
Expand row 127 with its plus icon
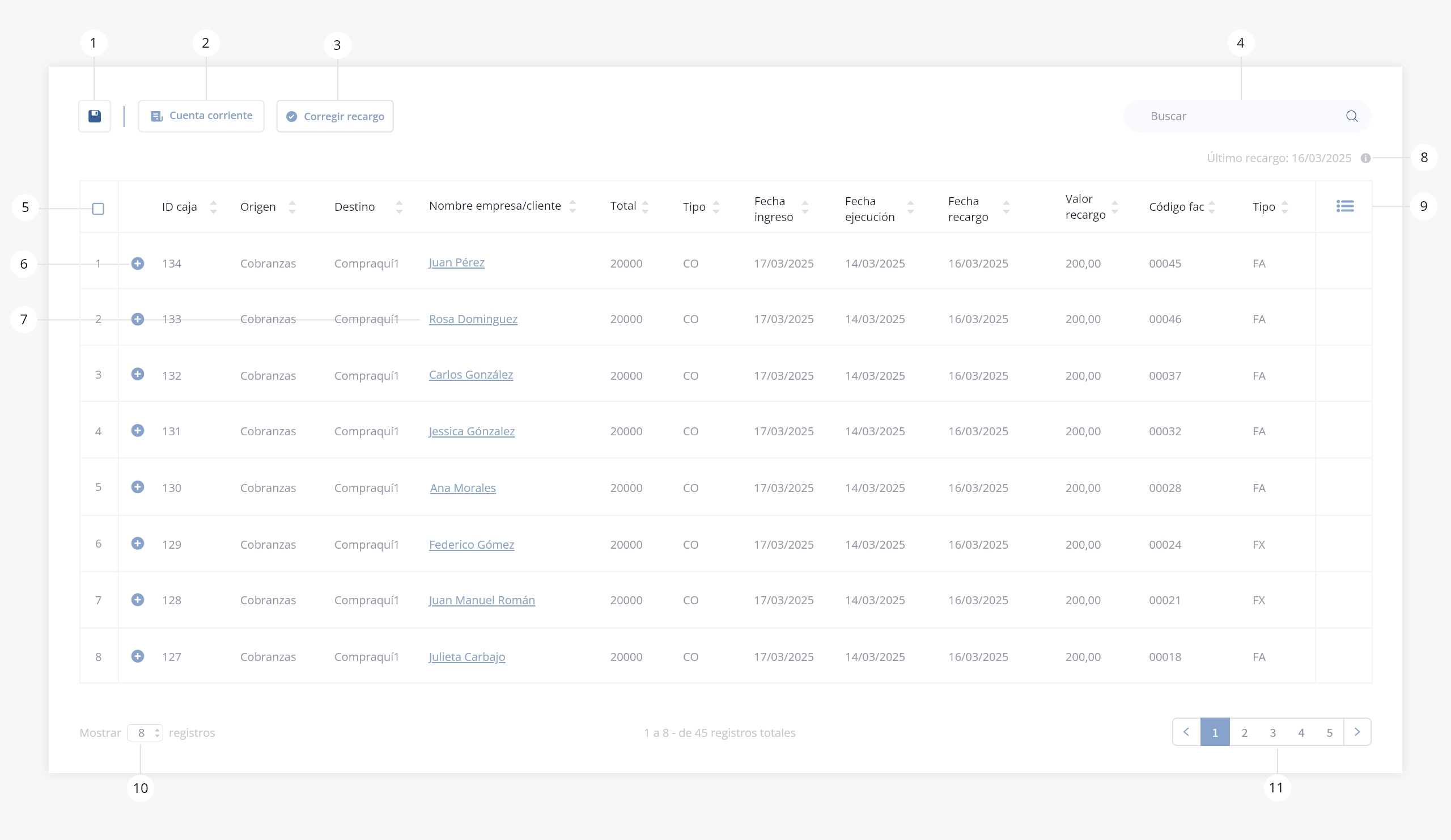(x=138, y=656)
